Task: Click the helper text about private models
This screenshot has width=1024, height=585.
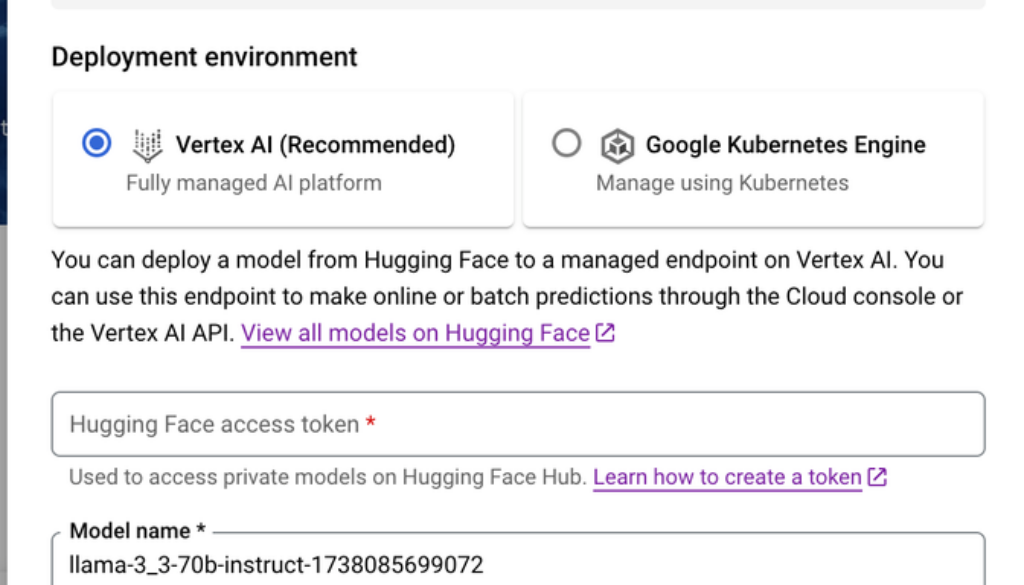Action: coord(328,478)
